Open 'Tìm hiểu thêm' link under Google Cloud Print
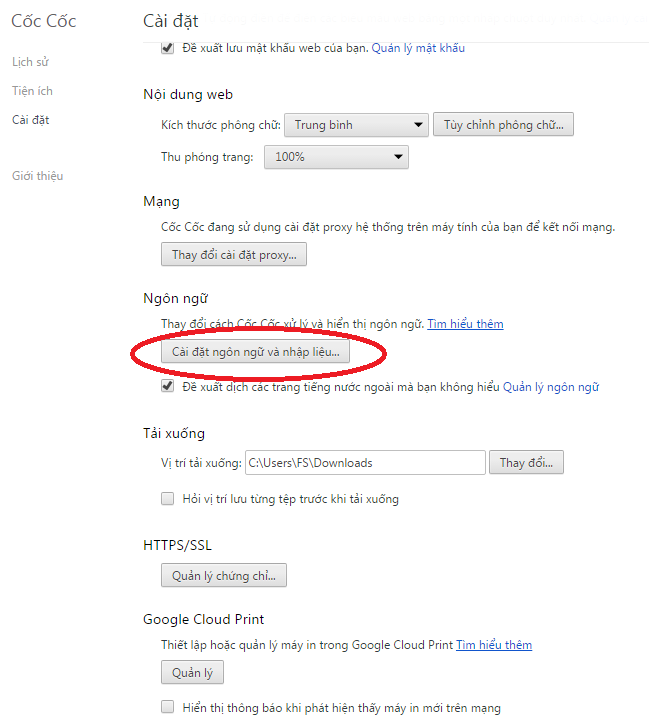This screenshot has width=649, height=727. tap(494, 645)
